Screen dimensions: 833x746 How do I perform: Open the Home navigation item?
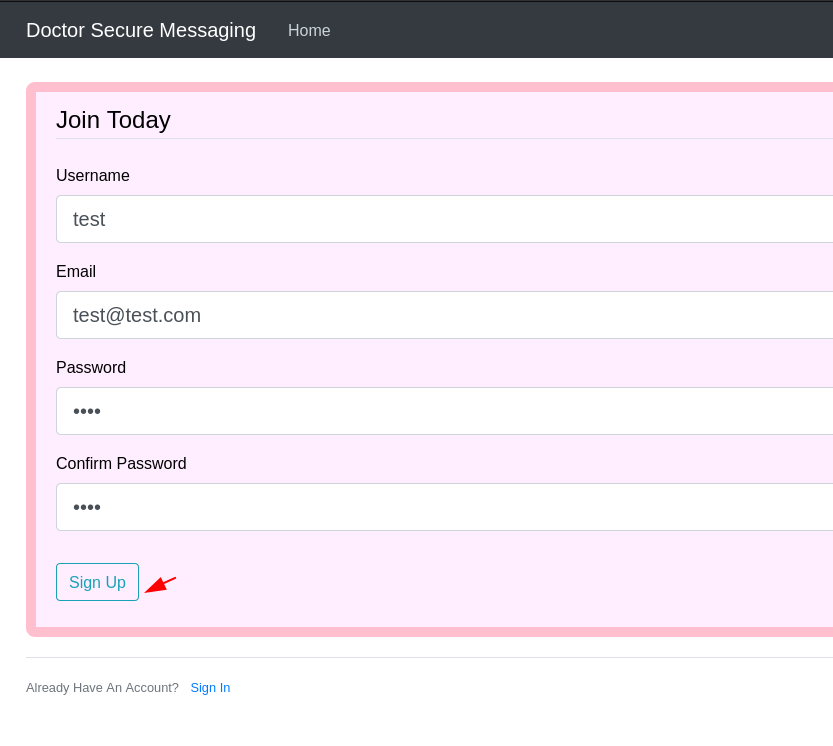(x=309, y=31)
